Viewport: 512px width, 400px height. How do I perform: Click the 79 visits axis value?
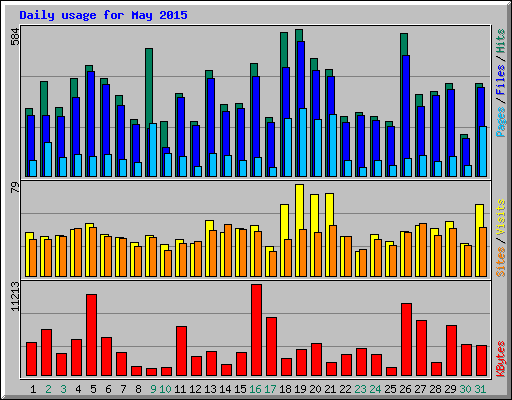pyautogui.click(x=15, y=188)
